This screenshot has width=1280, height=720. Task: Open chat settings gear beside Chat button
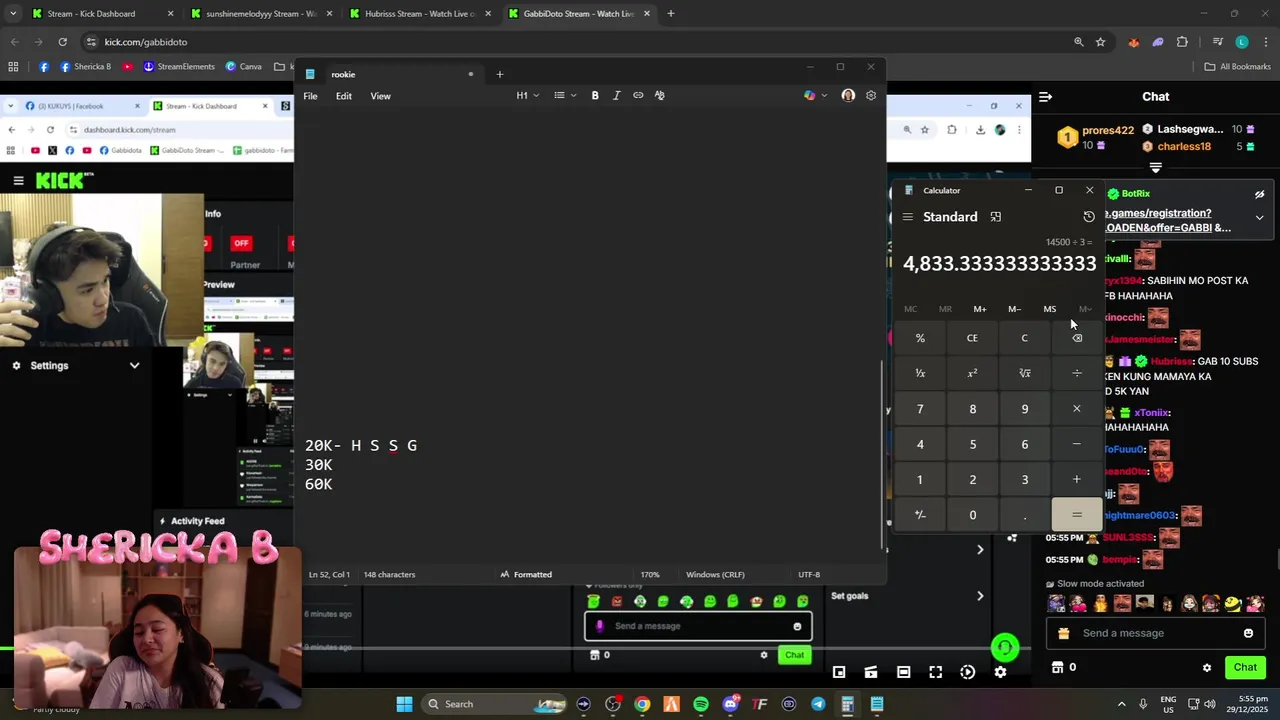[1207, 668]
